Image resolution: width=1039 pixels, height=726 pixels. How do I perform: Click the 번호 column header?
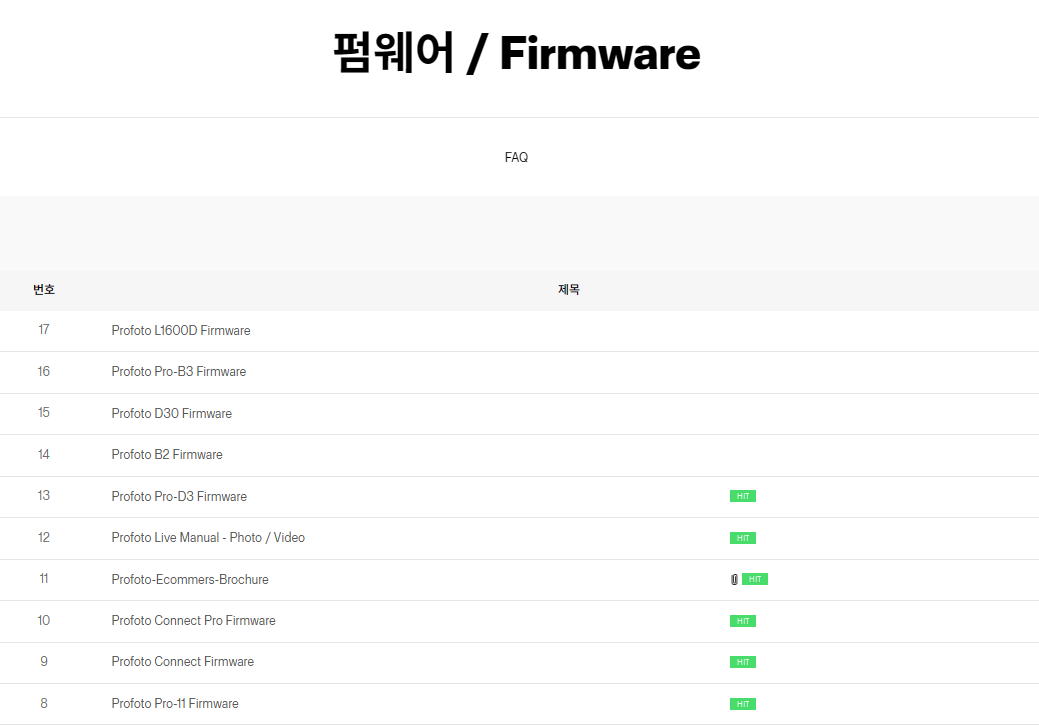(44, 290)
